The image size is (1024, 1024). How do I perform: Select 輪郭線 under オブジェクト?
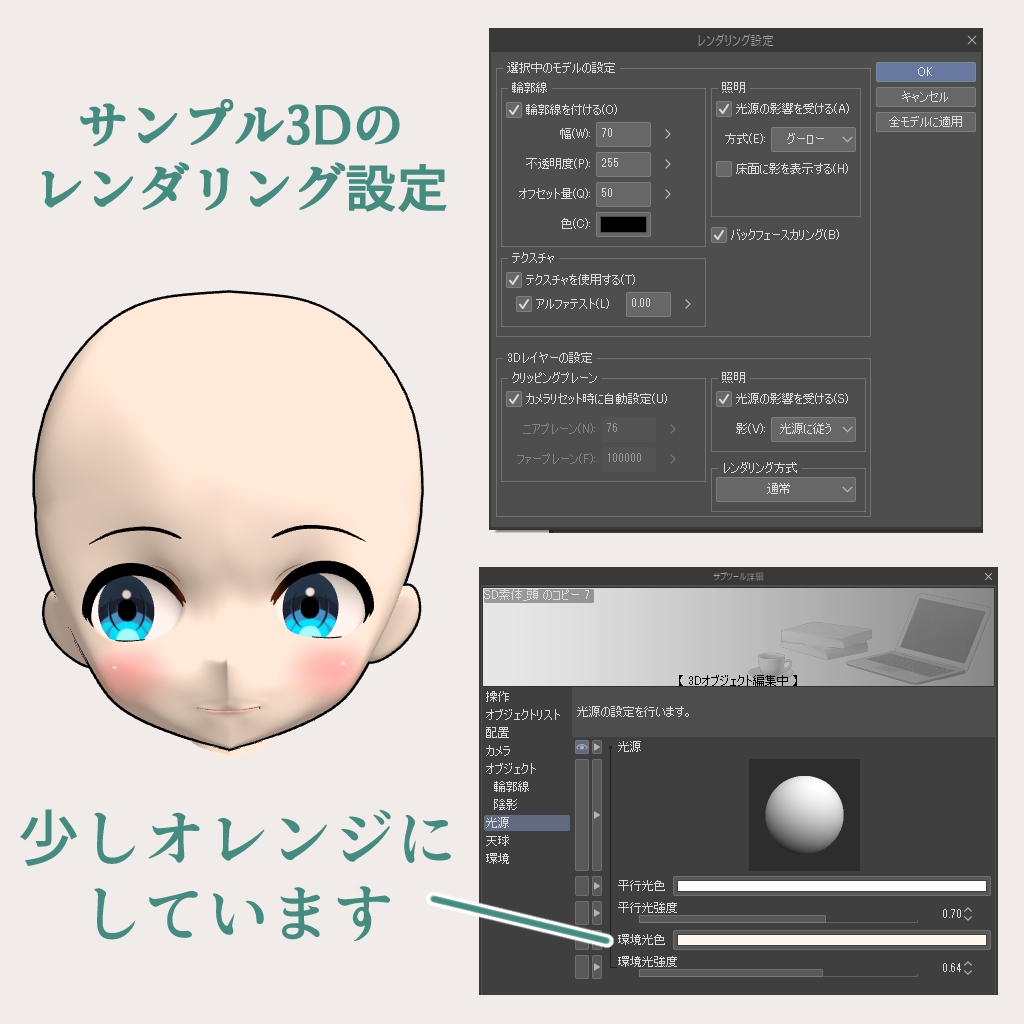click(511, 787)
